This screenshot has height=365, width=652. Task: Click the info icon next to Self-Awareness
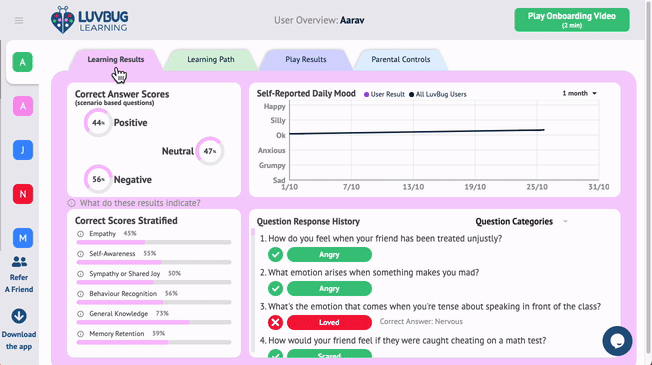coord(81,254)
